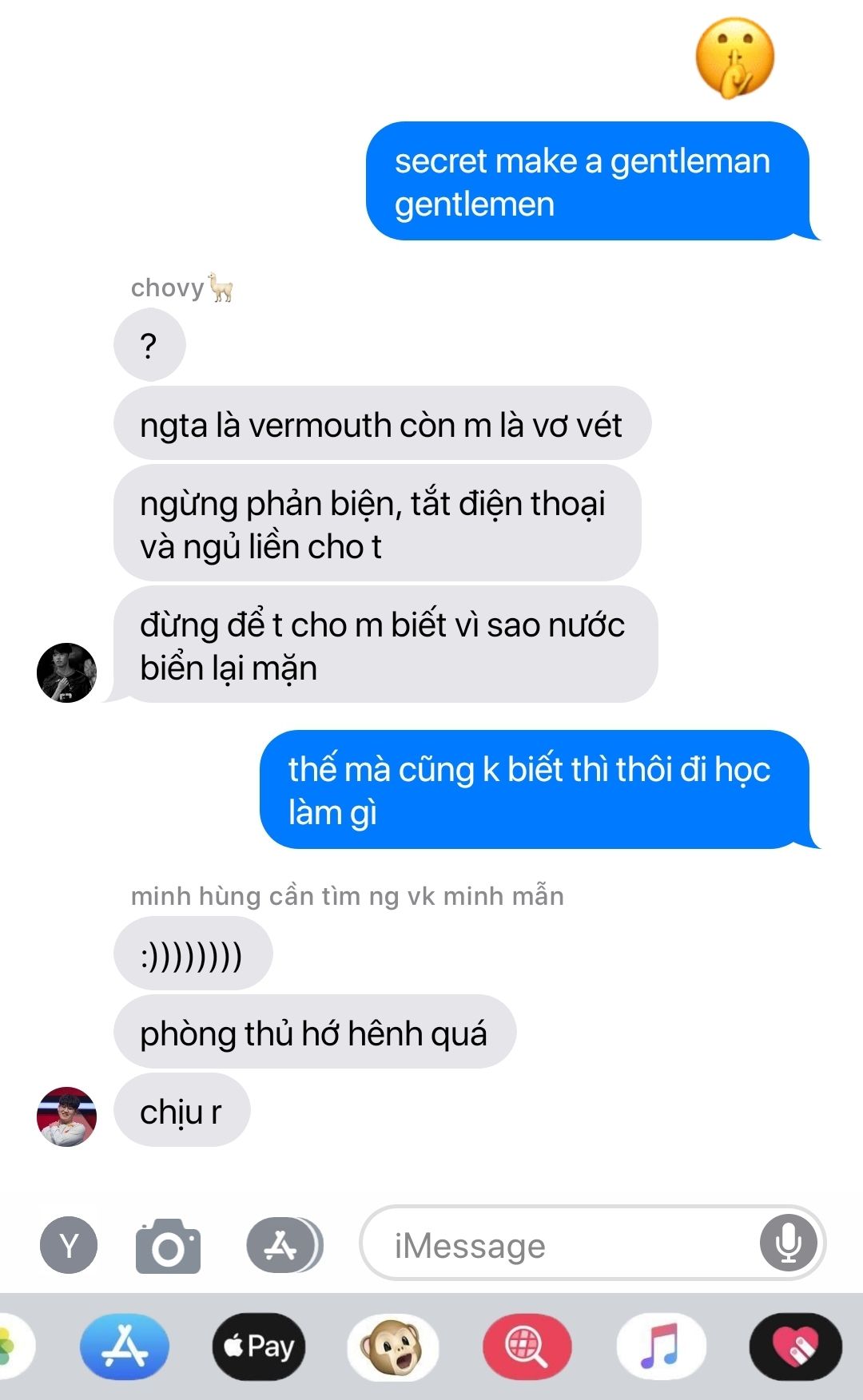This screenshot has width=863, height=1400.
Task: Open the images search globe app
Action: (527, 1346)
